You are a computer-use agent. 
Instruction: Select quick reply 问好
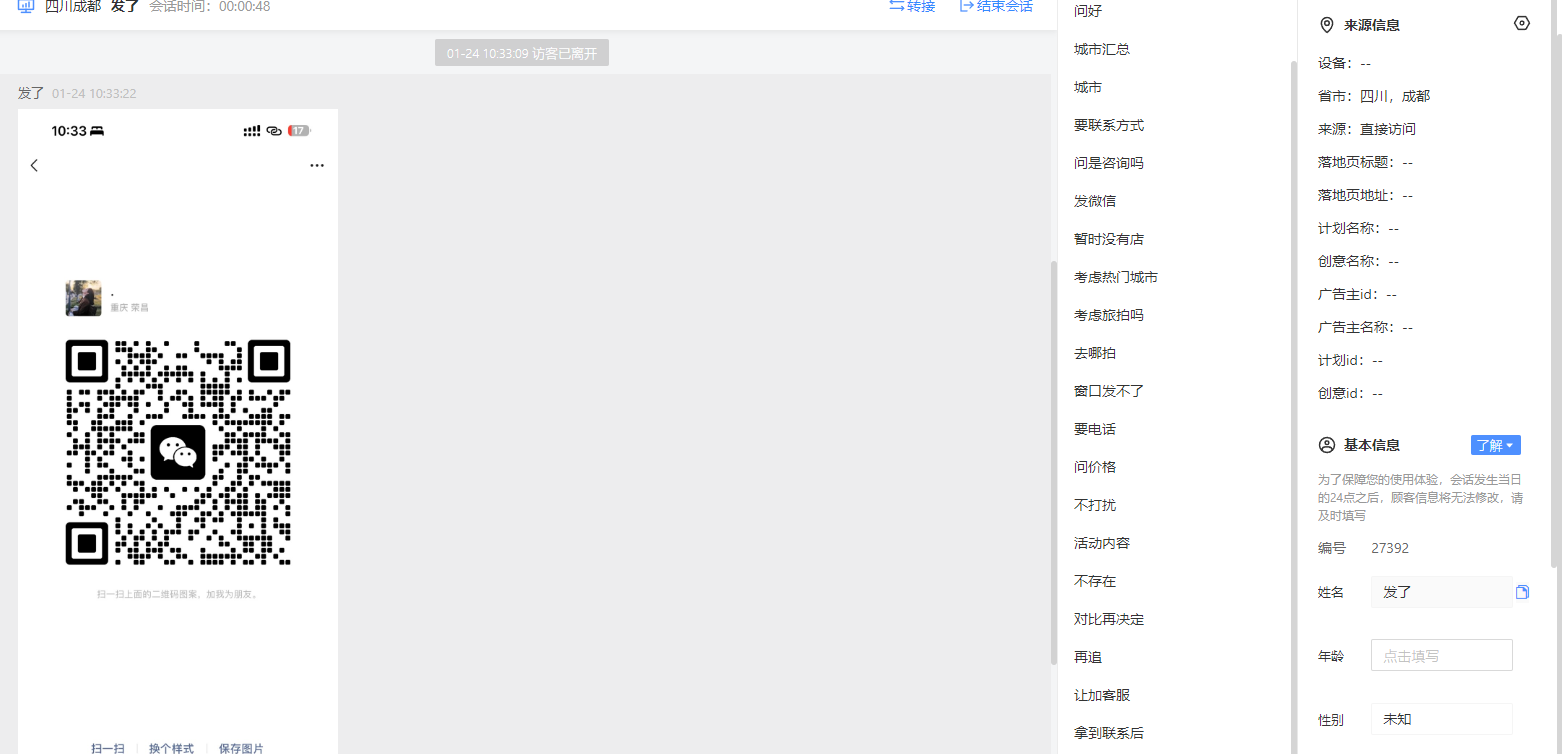(x=1088, y=11)
